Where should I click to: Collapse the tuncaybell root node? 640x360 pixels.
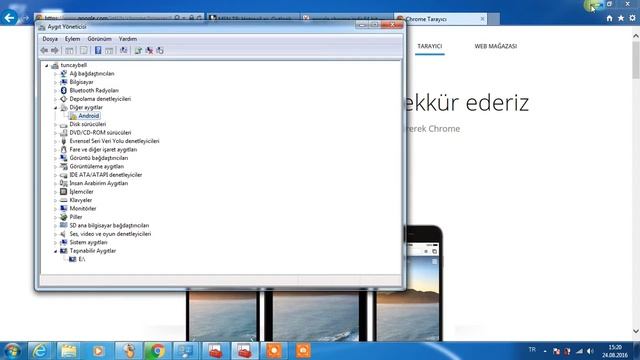[47, 65]
